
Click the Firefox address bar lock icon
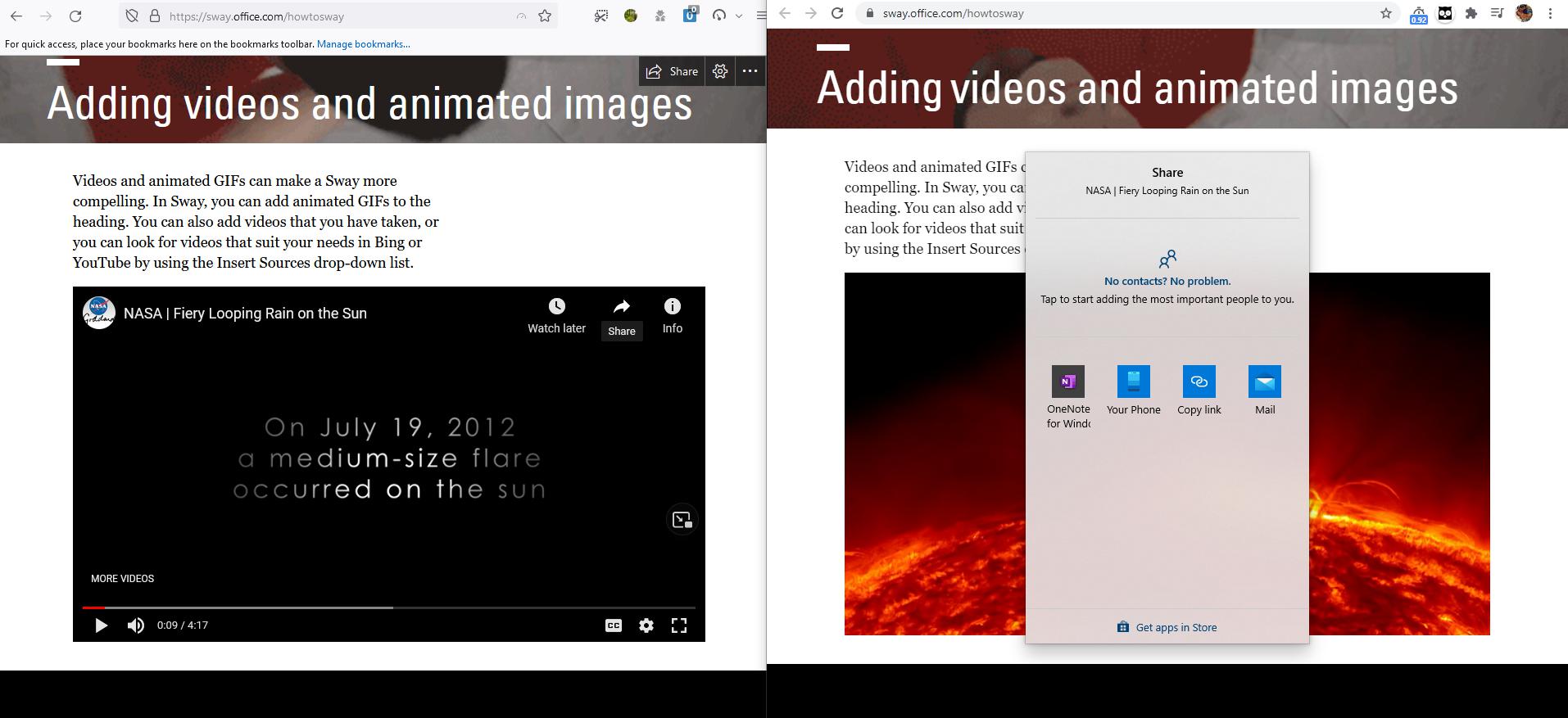(154, 16)
